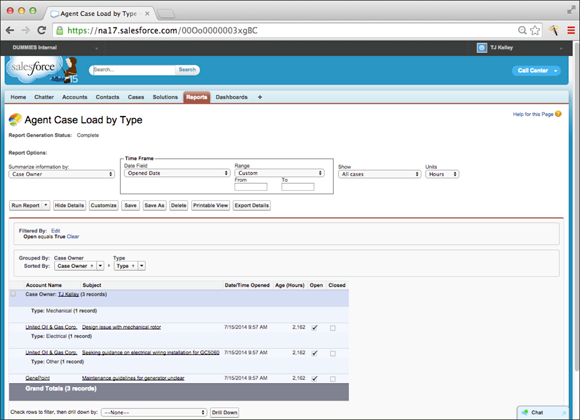Click the zoom magnifier in address bar
This screenshot has width=580, height=420.
pyautogui.click(x=522, y=30)
